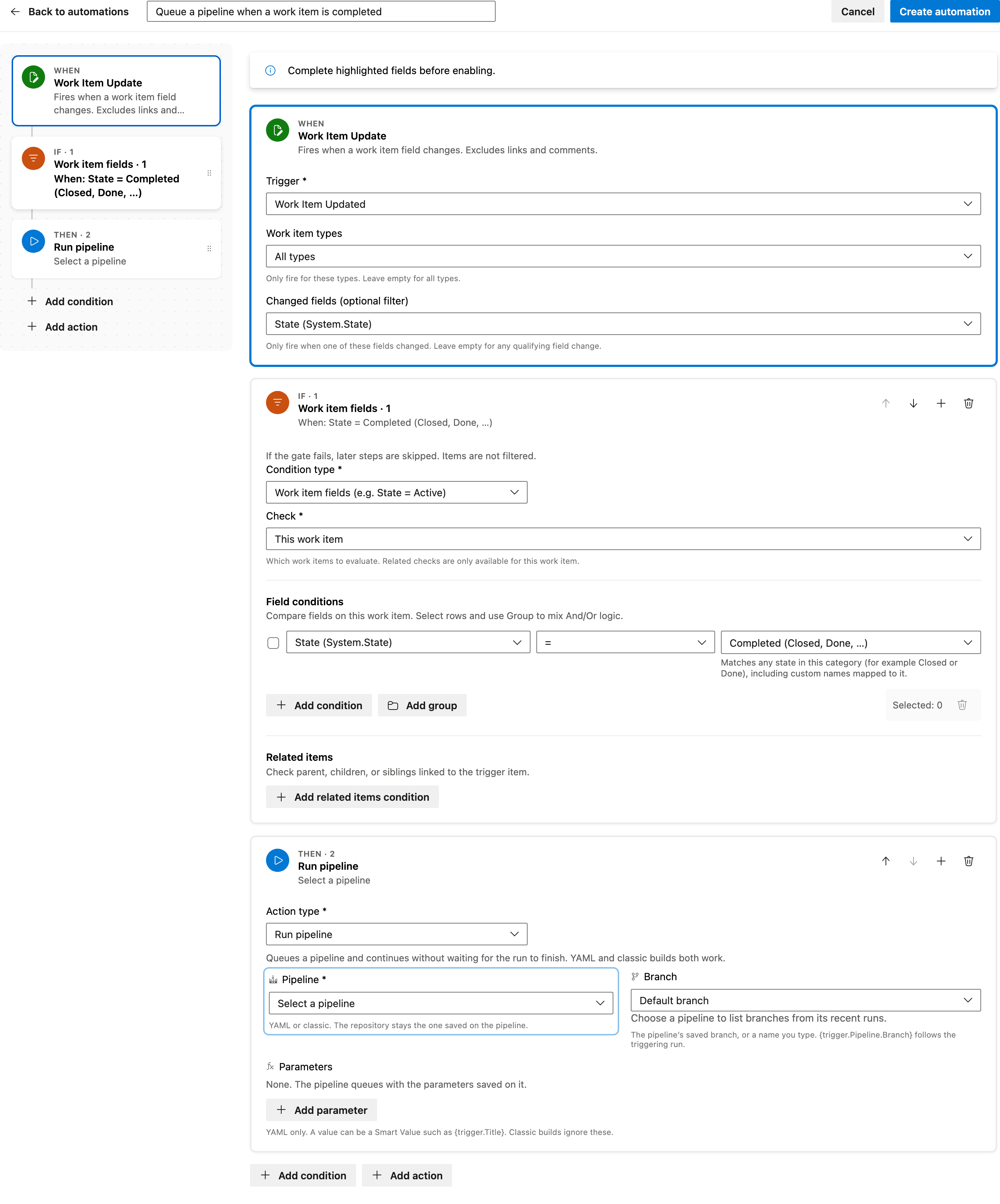Click the trash icon next to Selected: 0
The height and width of the screenshot is (1204, 1000).
pos(962,705)
